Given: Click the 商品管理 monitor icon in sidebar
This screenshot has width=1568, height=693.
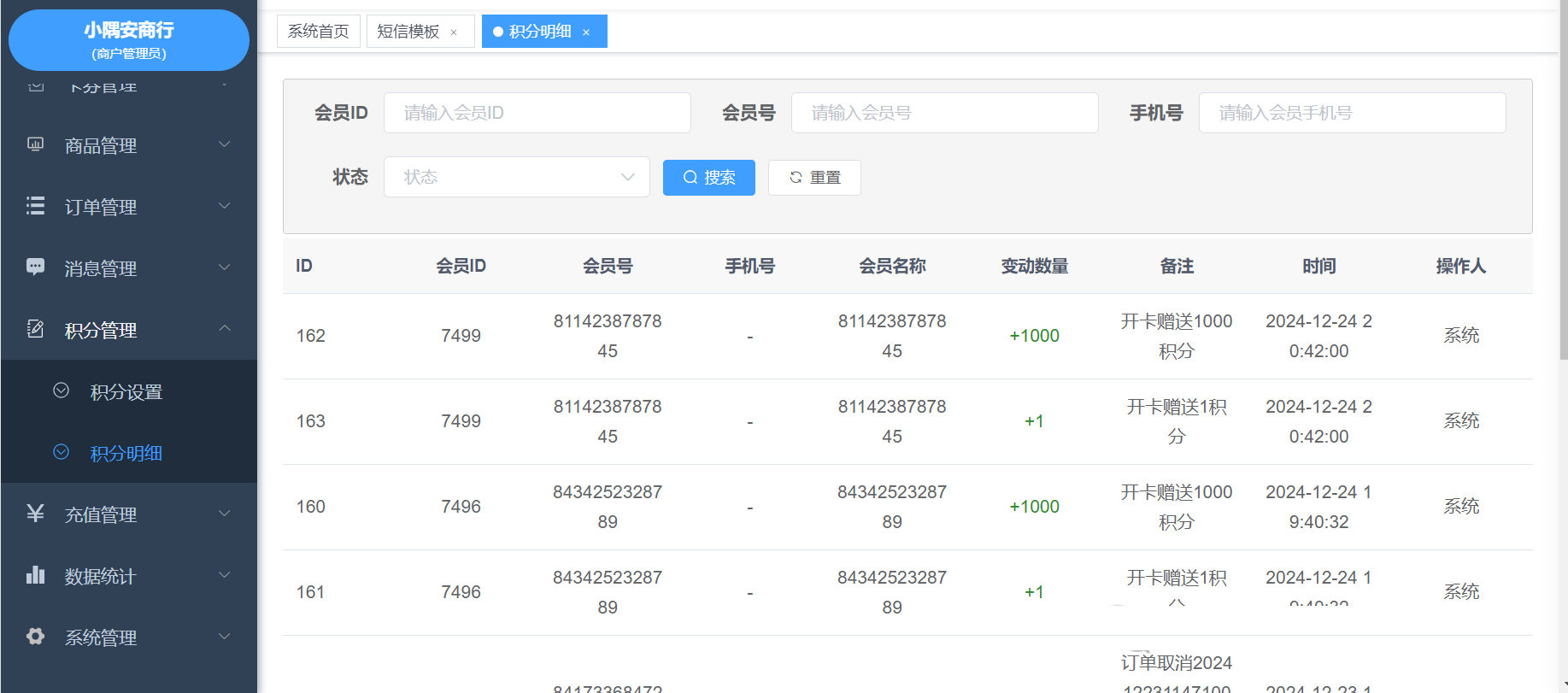Looking at the screenshot, I should [x=35, y=144].
